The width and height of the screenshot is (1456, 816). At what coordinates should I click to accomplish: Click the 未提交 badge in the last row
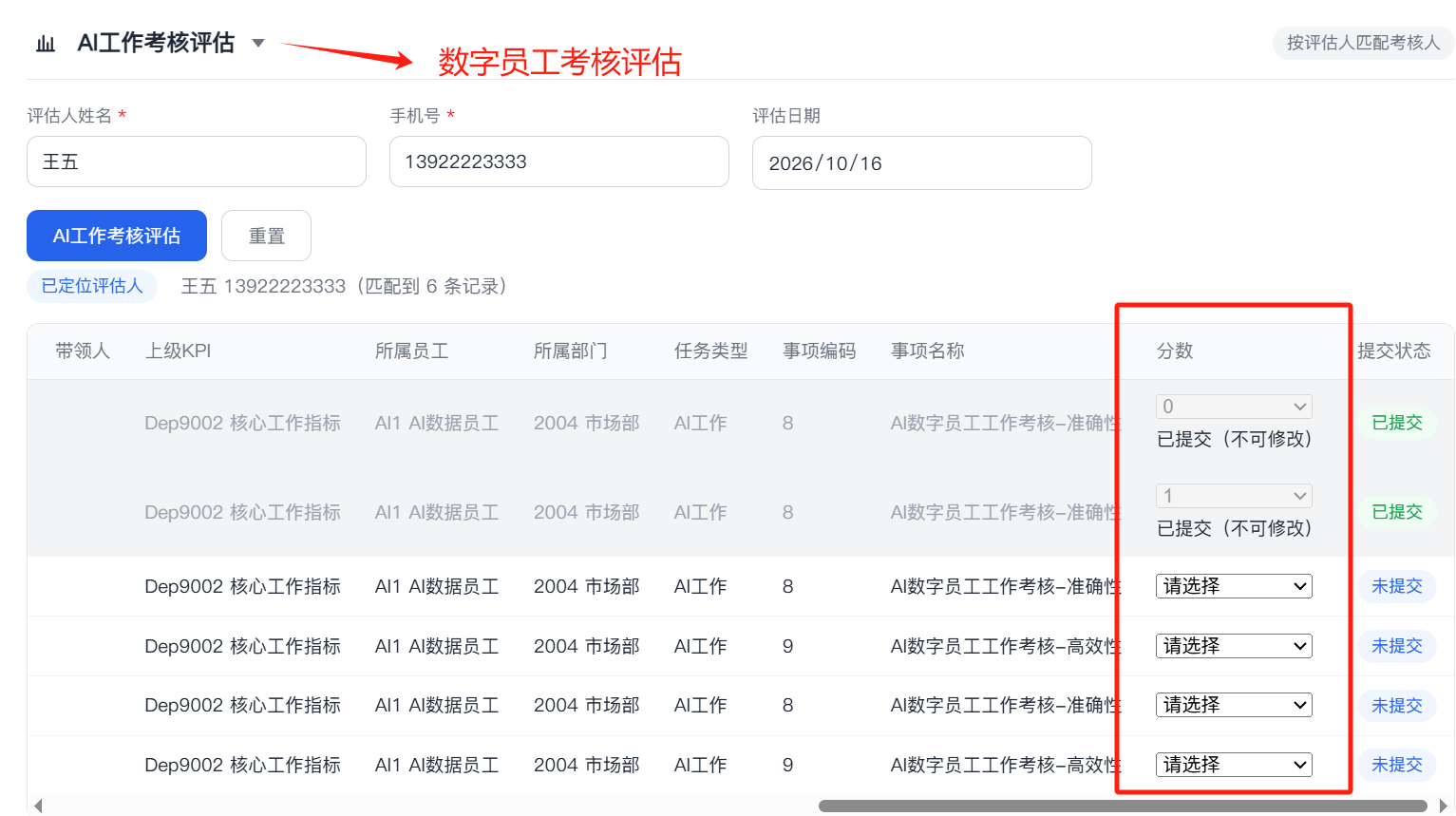pyautogui.click(x=1397, y=765)
